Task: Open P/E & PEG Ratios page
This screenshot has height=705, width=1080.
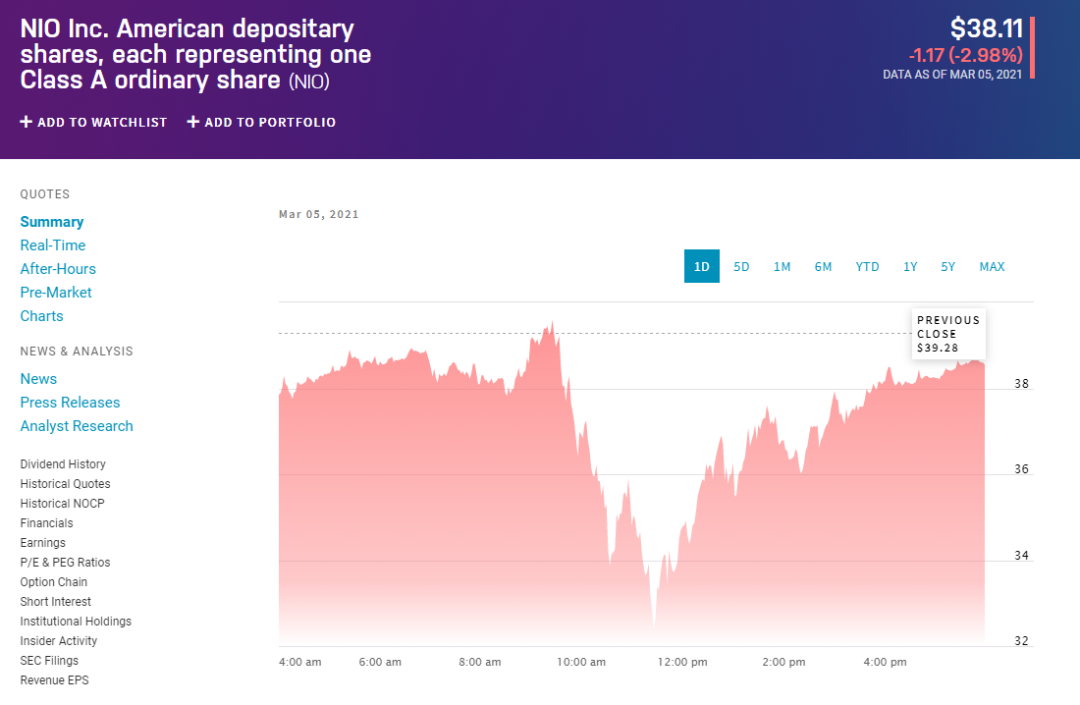Action: coord(65,562)
